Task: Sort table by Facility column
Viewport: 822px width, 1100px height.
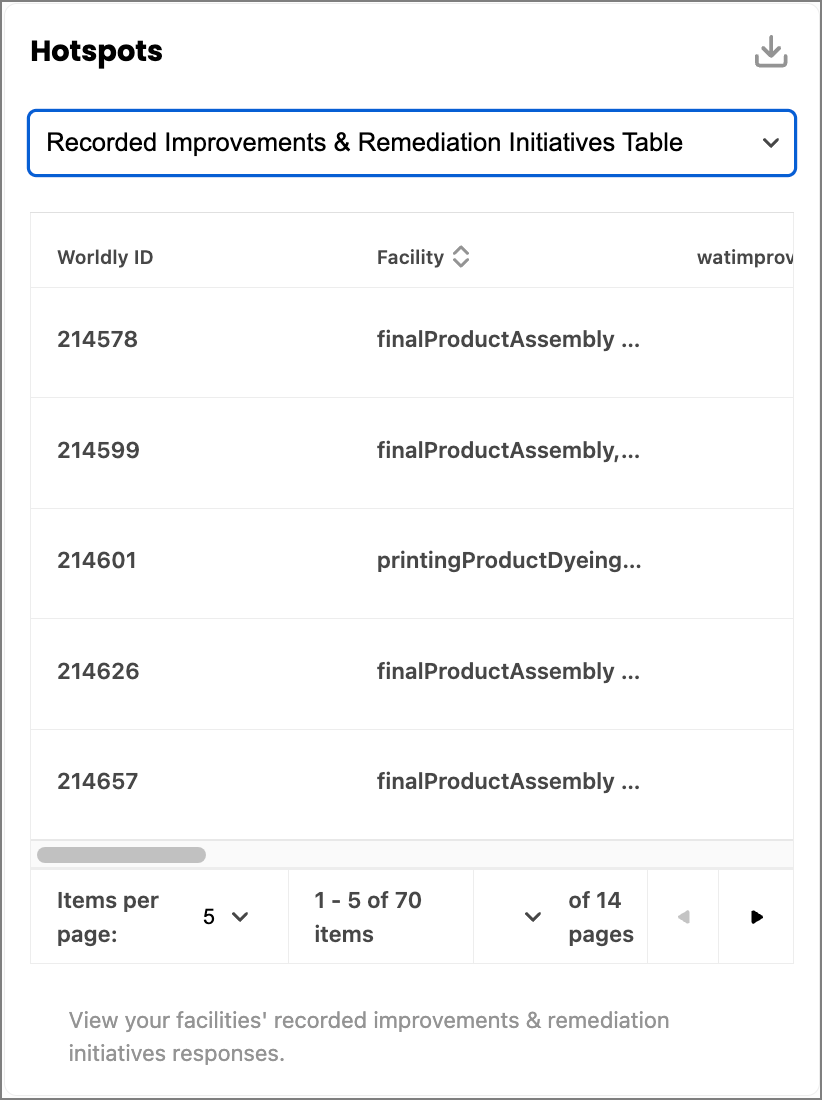Action: pos(460,257)
